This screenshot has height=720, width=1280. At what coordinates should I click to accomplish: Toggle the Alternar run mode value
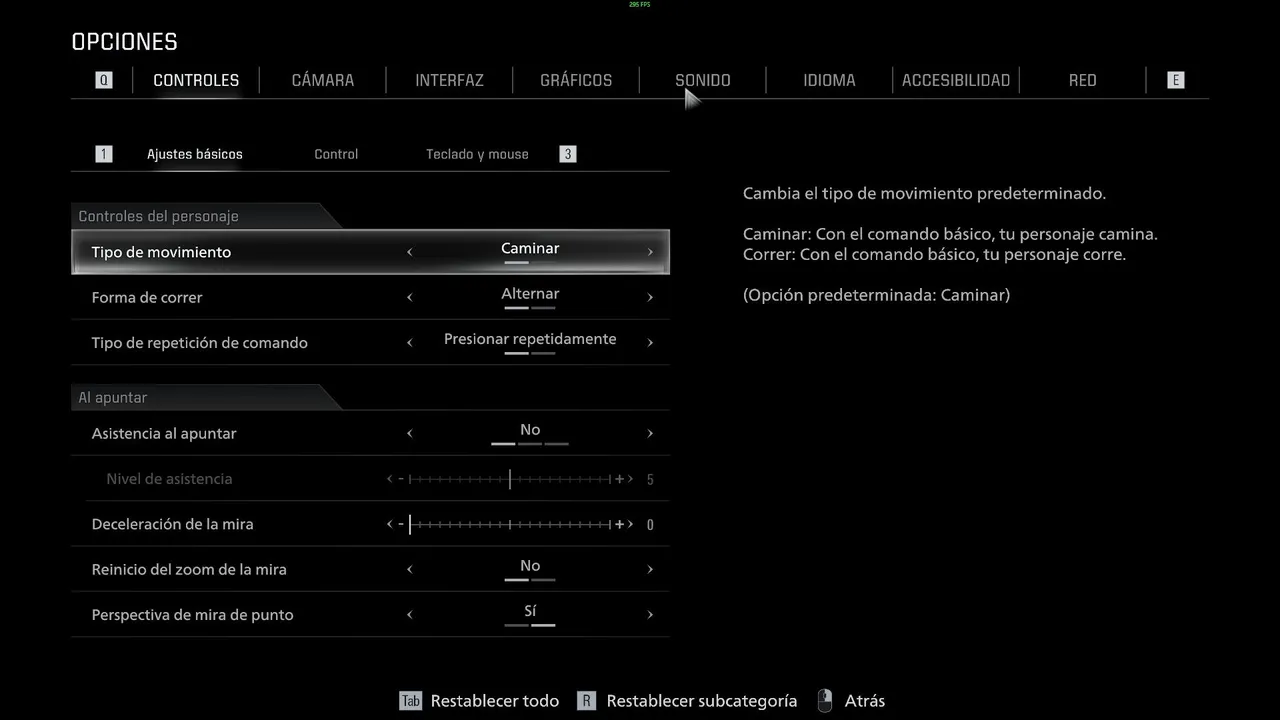click(530, 294)
